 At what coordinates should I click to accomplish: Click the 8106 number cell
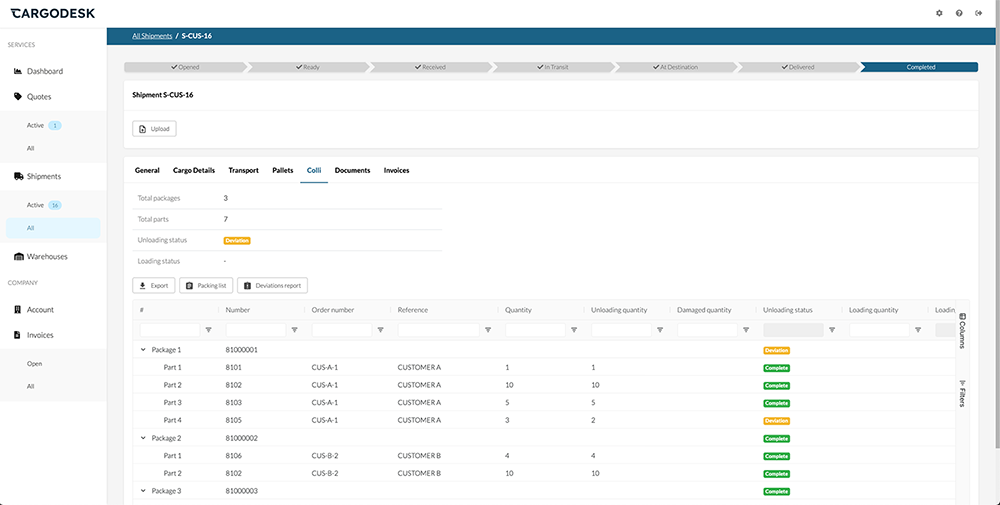pos(233,456)
